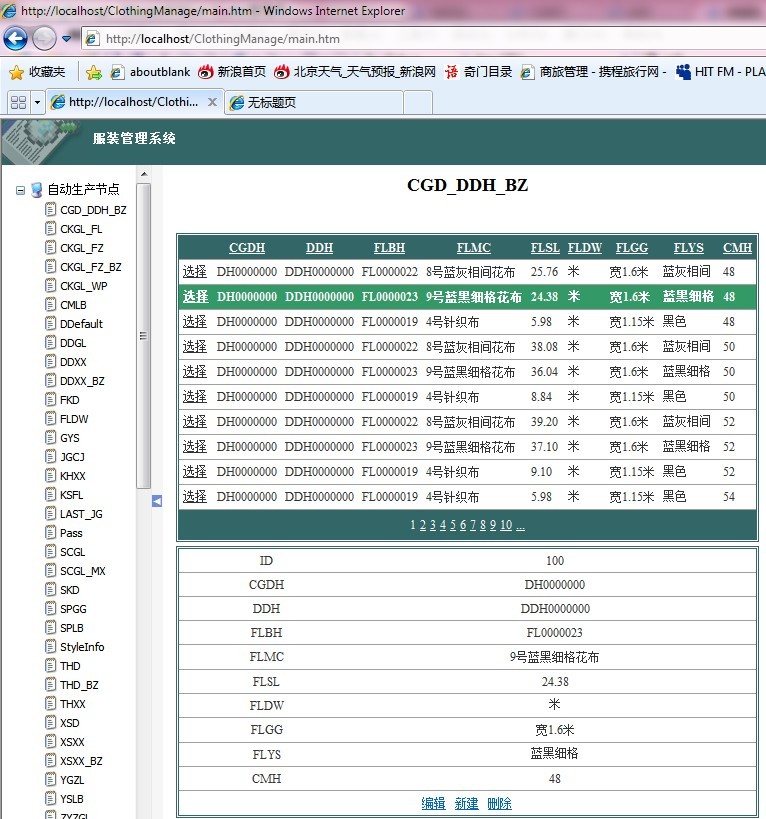Open the Quick Tabs dropdown arrow

pos(38,102)
